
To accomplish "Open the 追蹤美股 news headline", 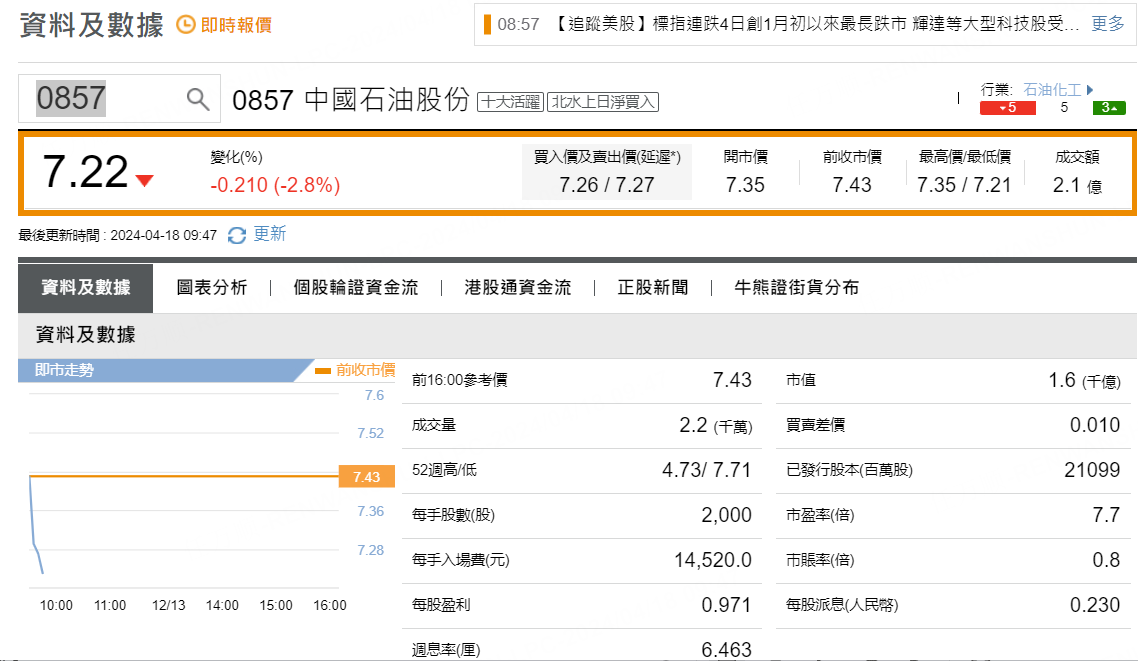I will [x=815, y=24].
